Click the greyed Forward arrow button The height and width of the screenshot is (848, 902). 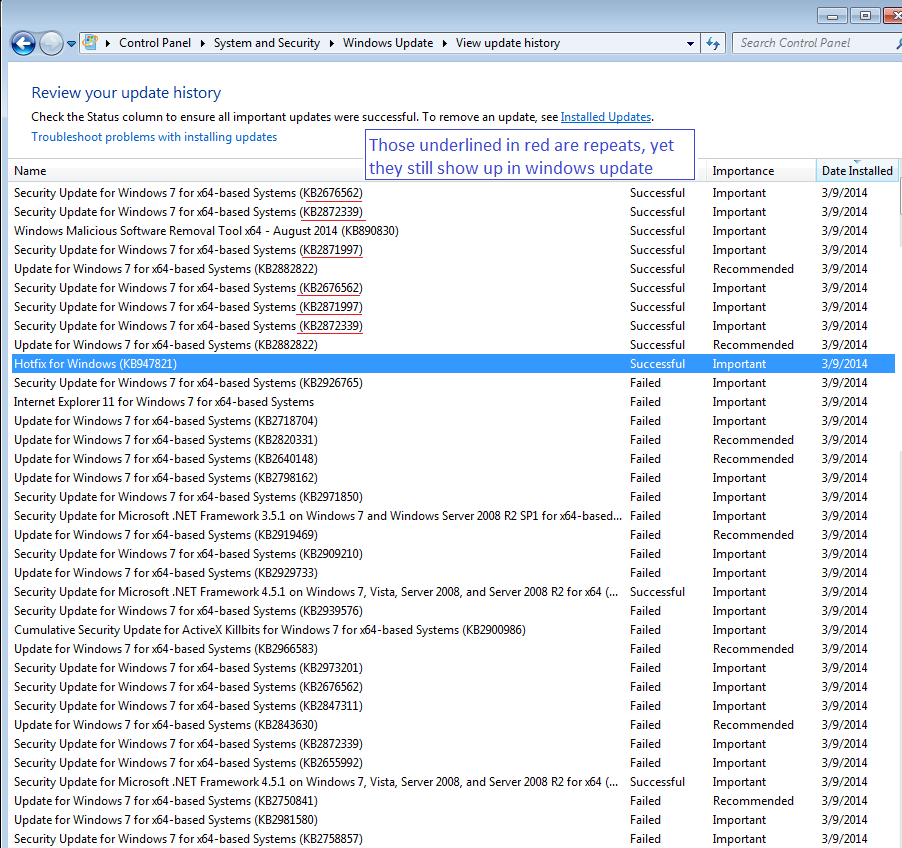(51, 43)
